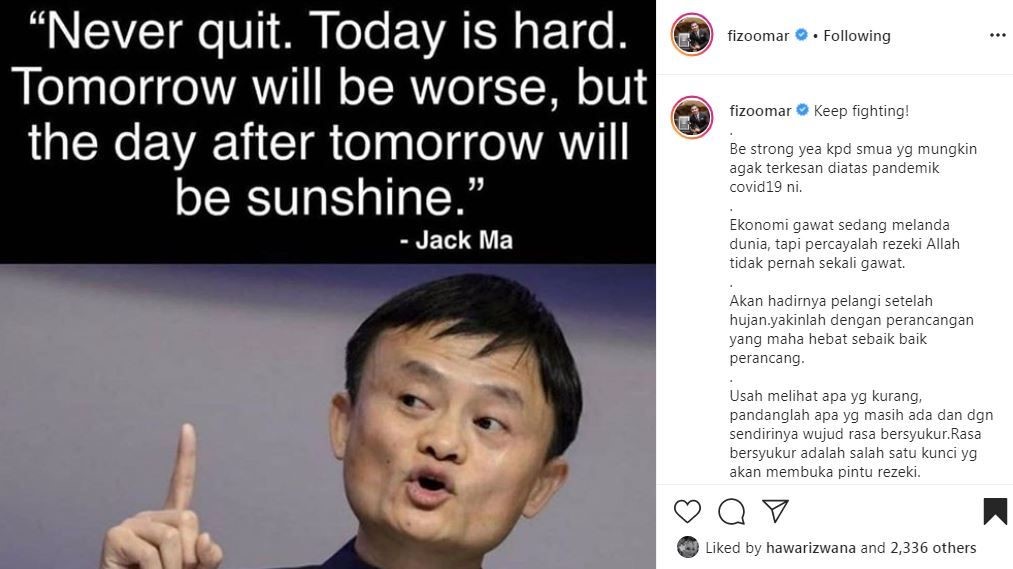Open hawarizwana profile from likes line
This screenshot has height=569, width=1013.
(810, 548)
